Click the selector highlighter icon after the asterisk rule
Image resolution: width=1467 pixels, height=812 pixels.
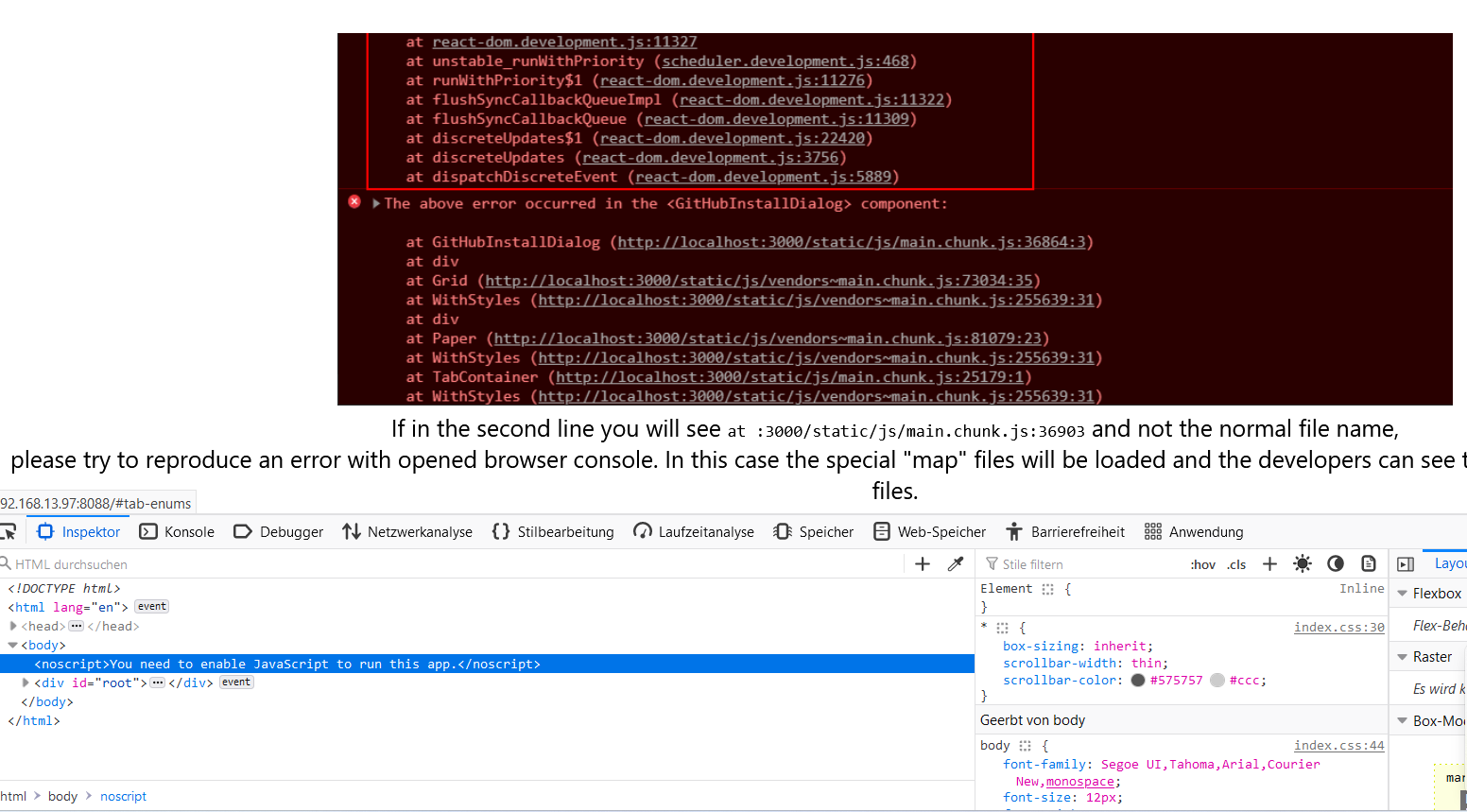click(1002, 628)
